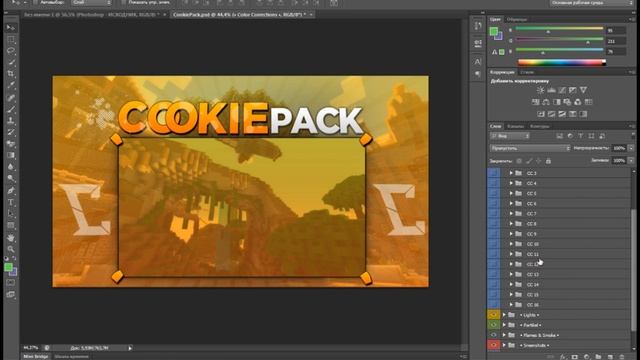Switch to the Paths panel tab

[x=540, y=127]
